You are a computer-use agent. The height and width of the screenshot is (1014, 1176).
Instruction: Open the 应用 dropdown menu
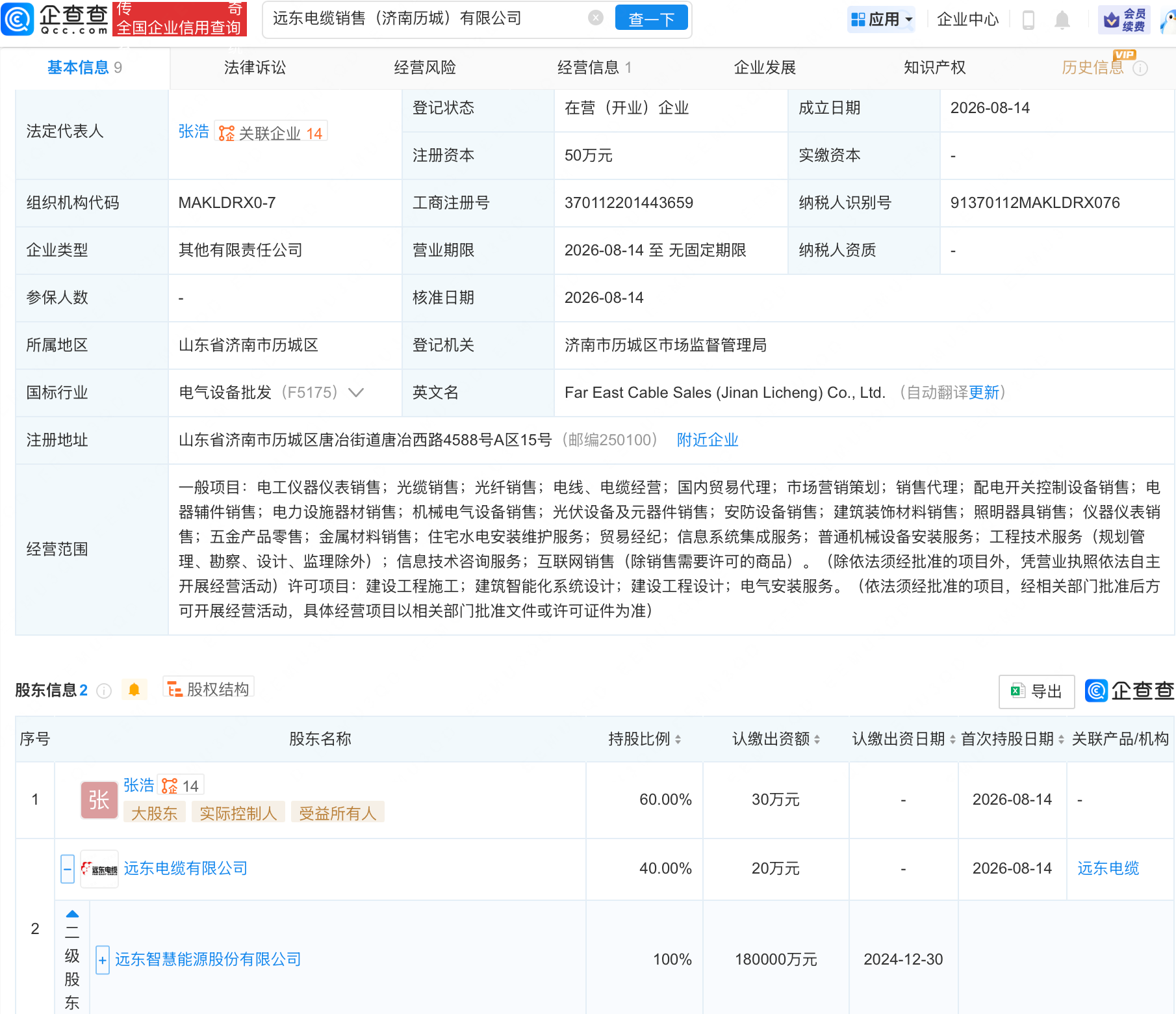click(882, 19)
